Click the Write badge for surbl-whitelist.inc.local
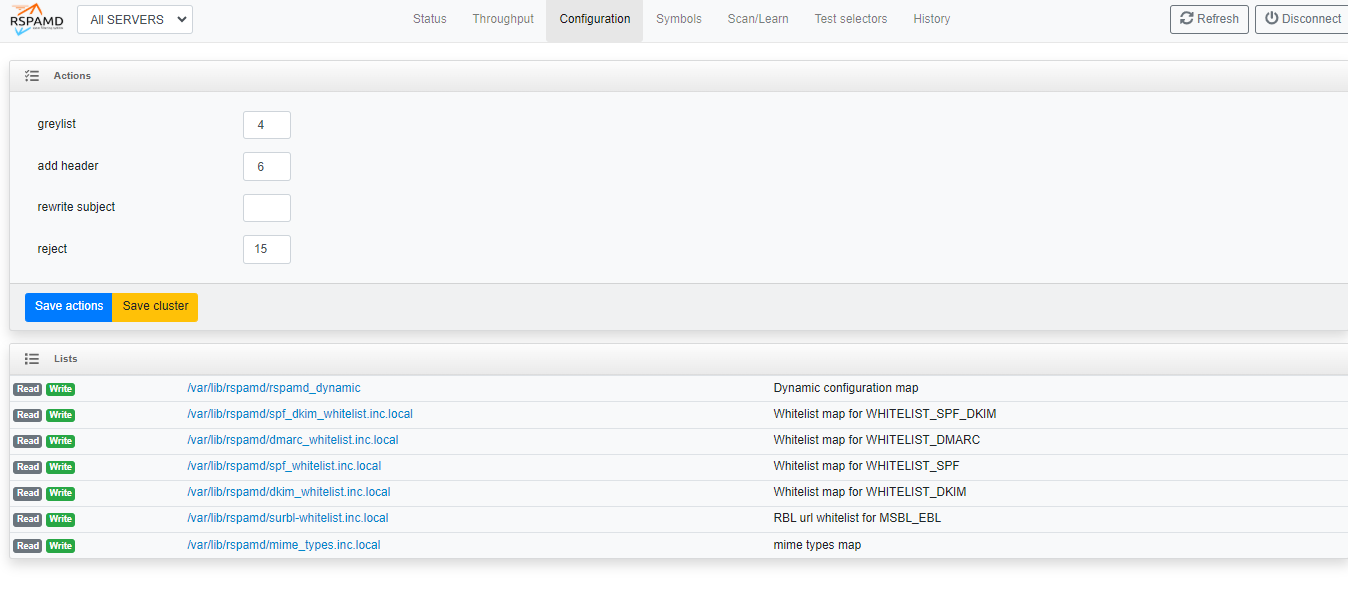Image resolution: width=1348 pixels, height=611 pixels. click(x=60, y=519)
